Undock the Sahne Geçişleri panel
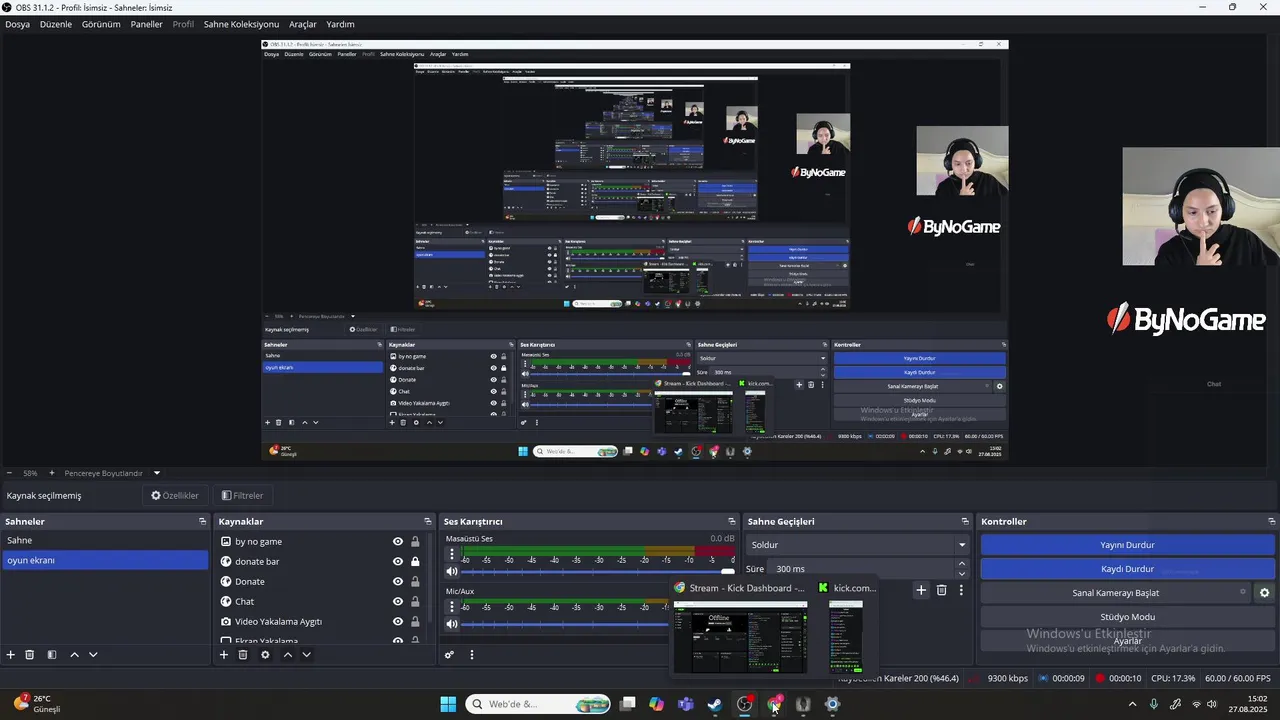The height and width of the screenshot is (720, 1280). [965, 522]
